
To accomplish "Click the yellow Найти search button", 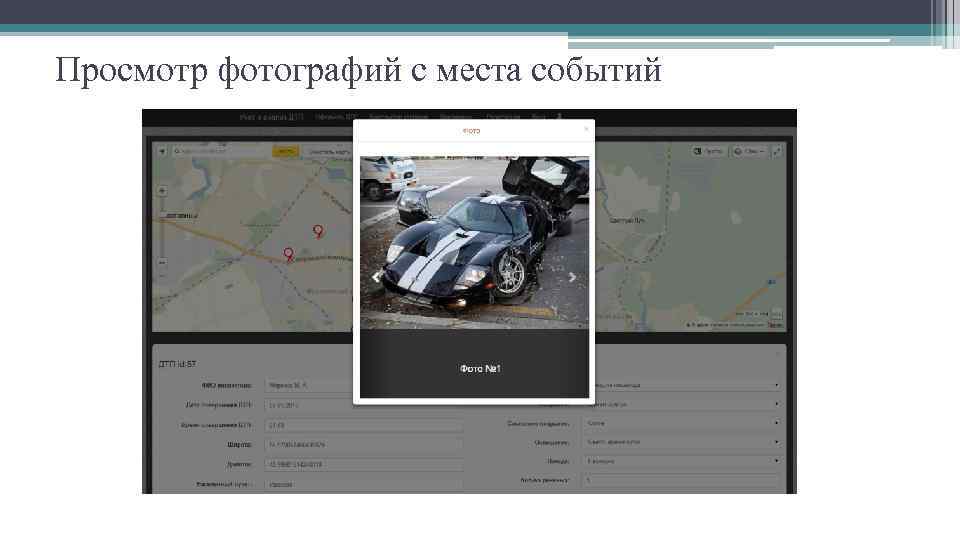I will 285,151.
